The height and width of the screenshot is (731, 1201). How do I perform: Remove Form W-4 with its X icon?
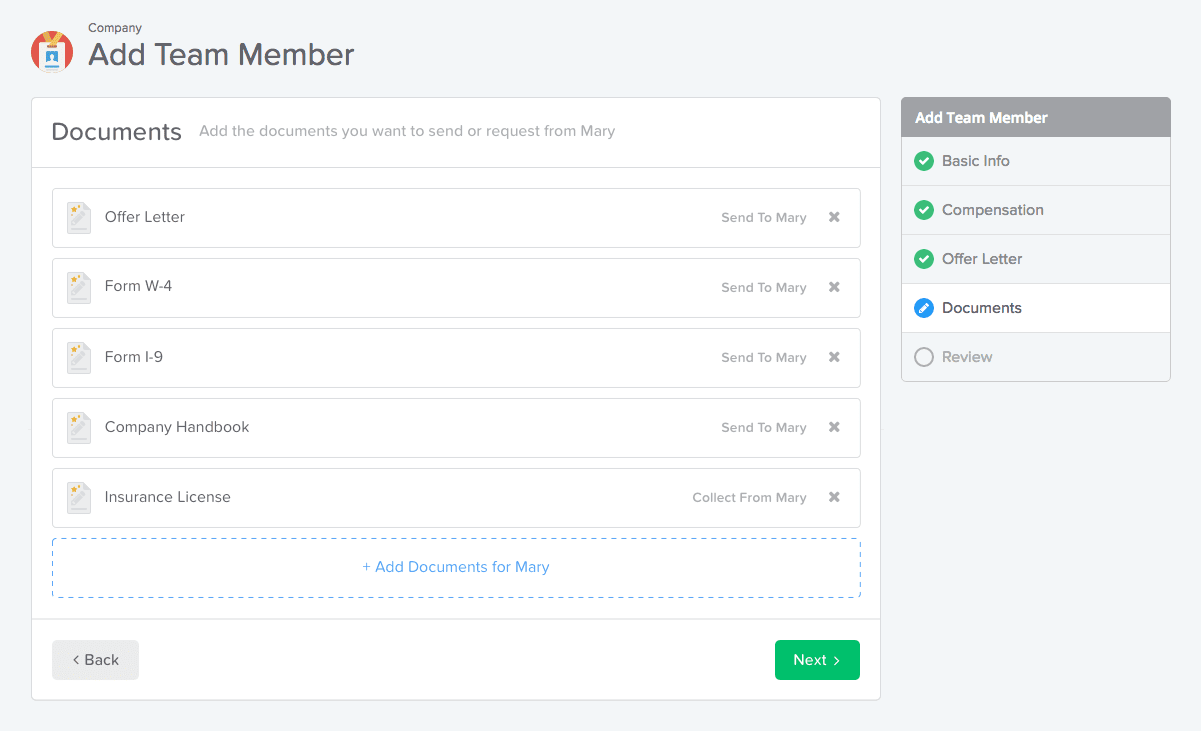(834, 287)
